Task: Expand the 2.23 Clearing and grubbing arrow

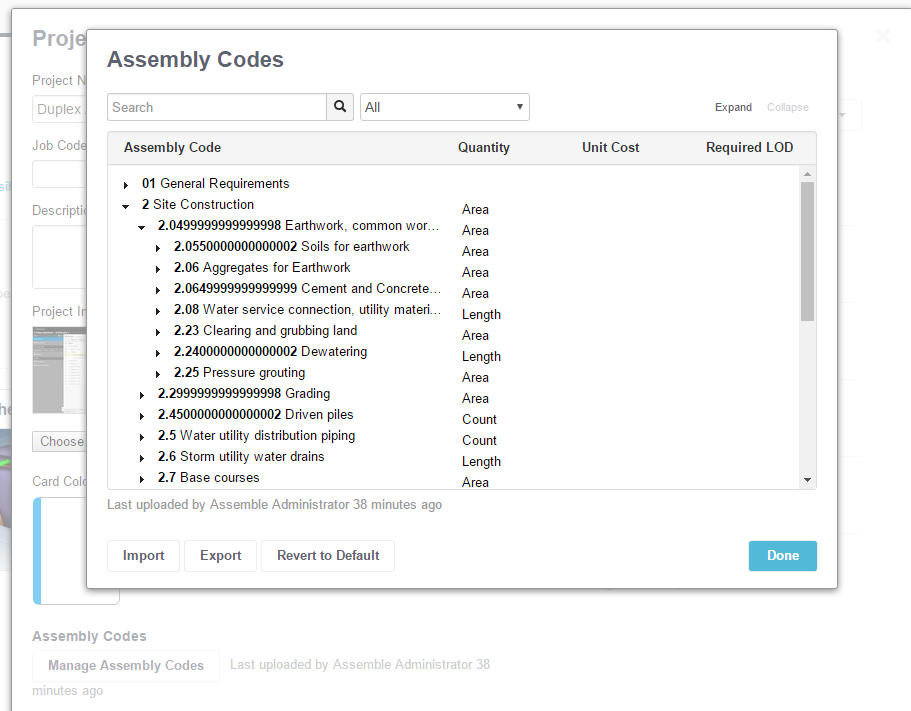Action: 158,332
